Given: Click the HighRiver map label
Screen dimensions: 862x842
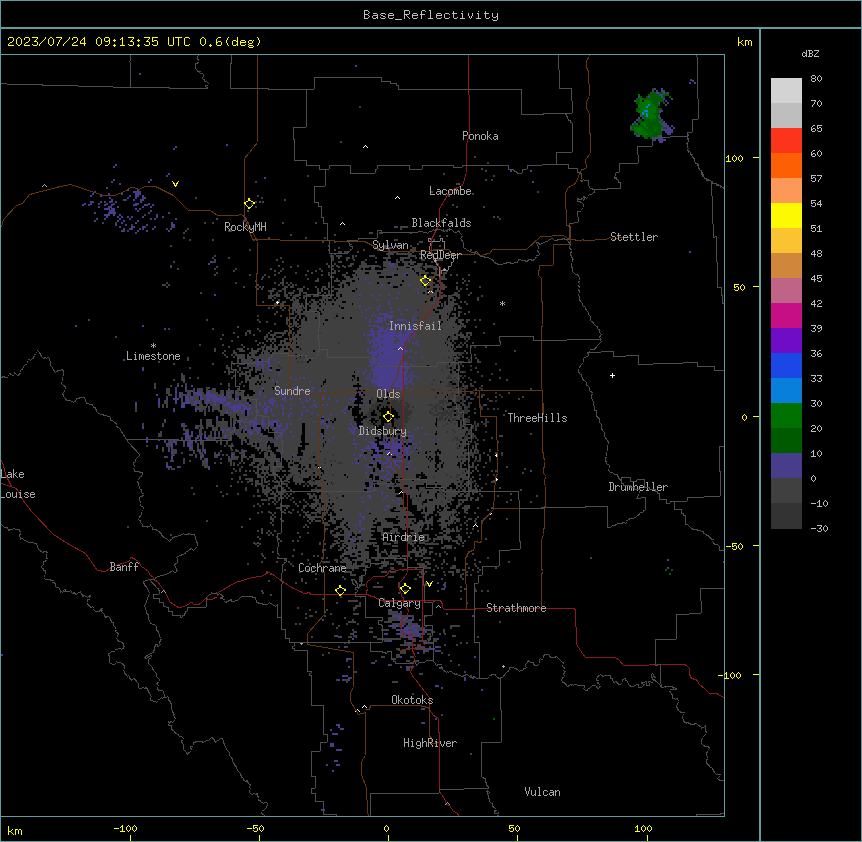Looking at the screenshot, I should [x=430, y=743].
